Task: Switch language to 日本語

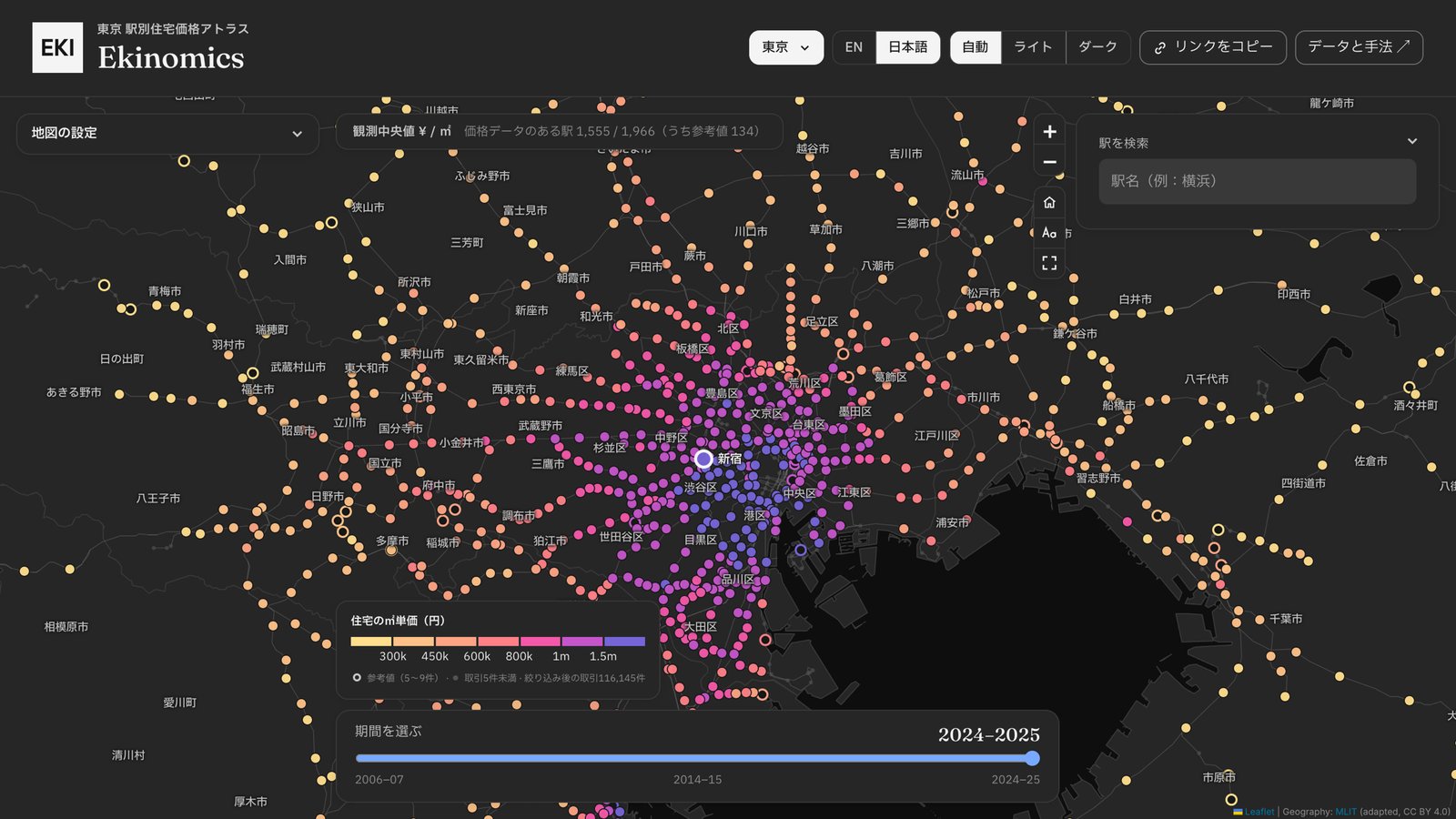Action: [x=907, y=47]
